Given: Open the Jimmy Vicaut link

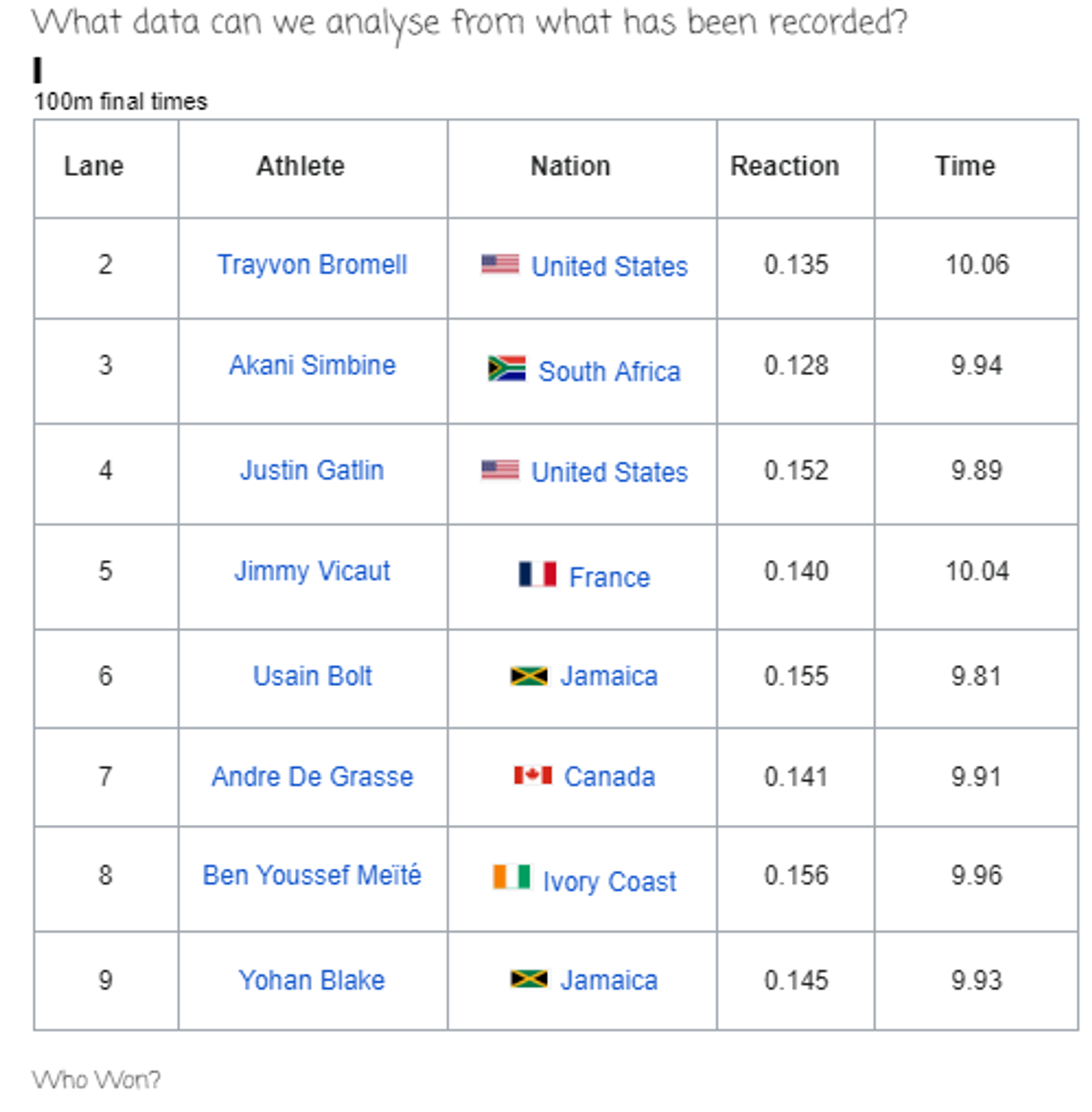Looking at the screenshot, I should 312,571.
